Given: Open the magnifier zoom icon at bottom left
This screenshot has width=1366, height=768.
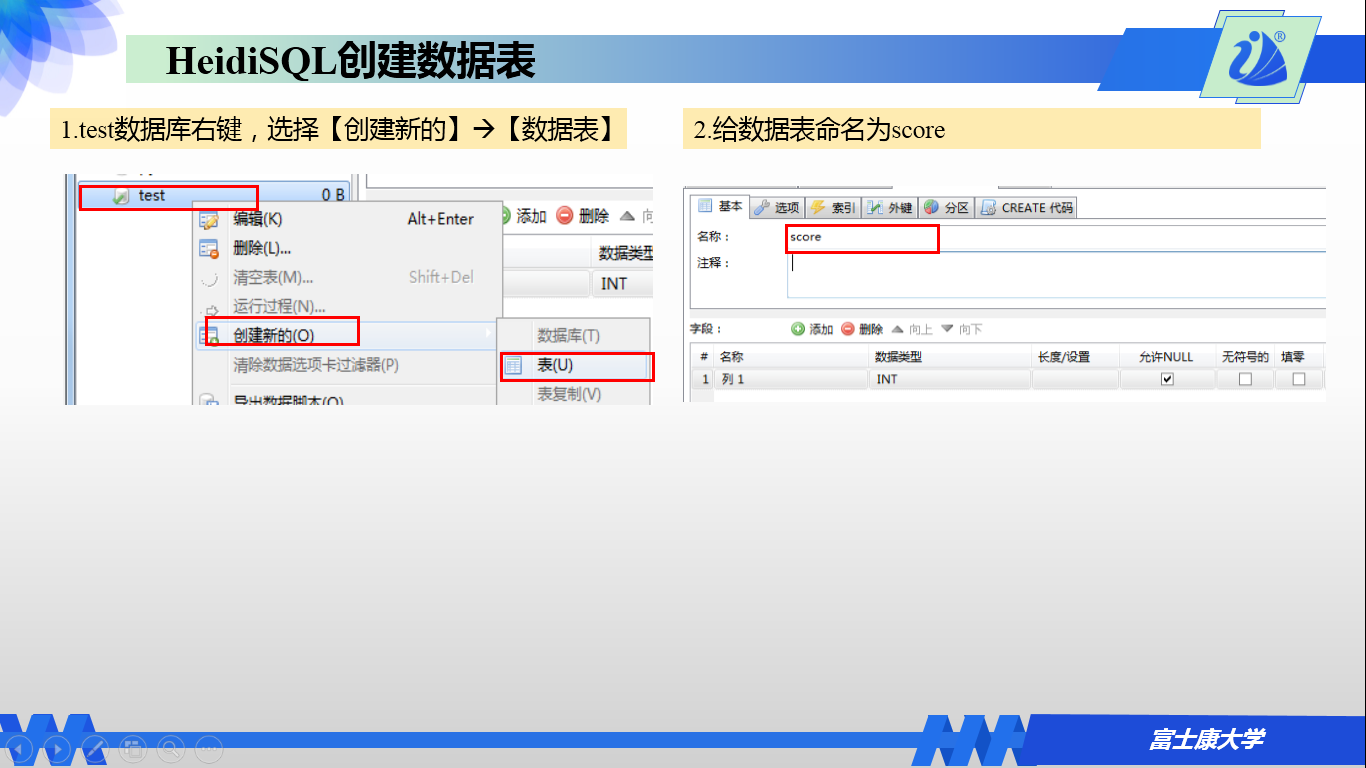Looking at the screenshot, I should 171,748.
